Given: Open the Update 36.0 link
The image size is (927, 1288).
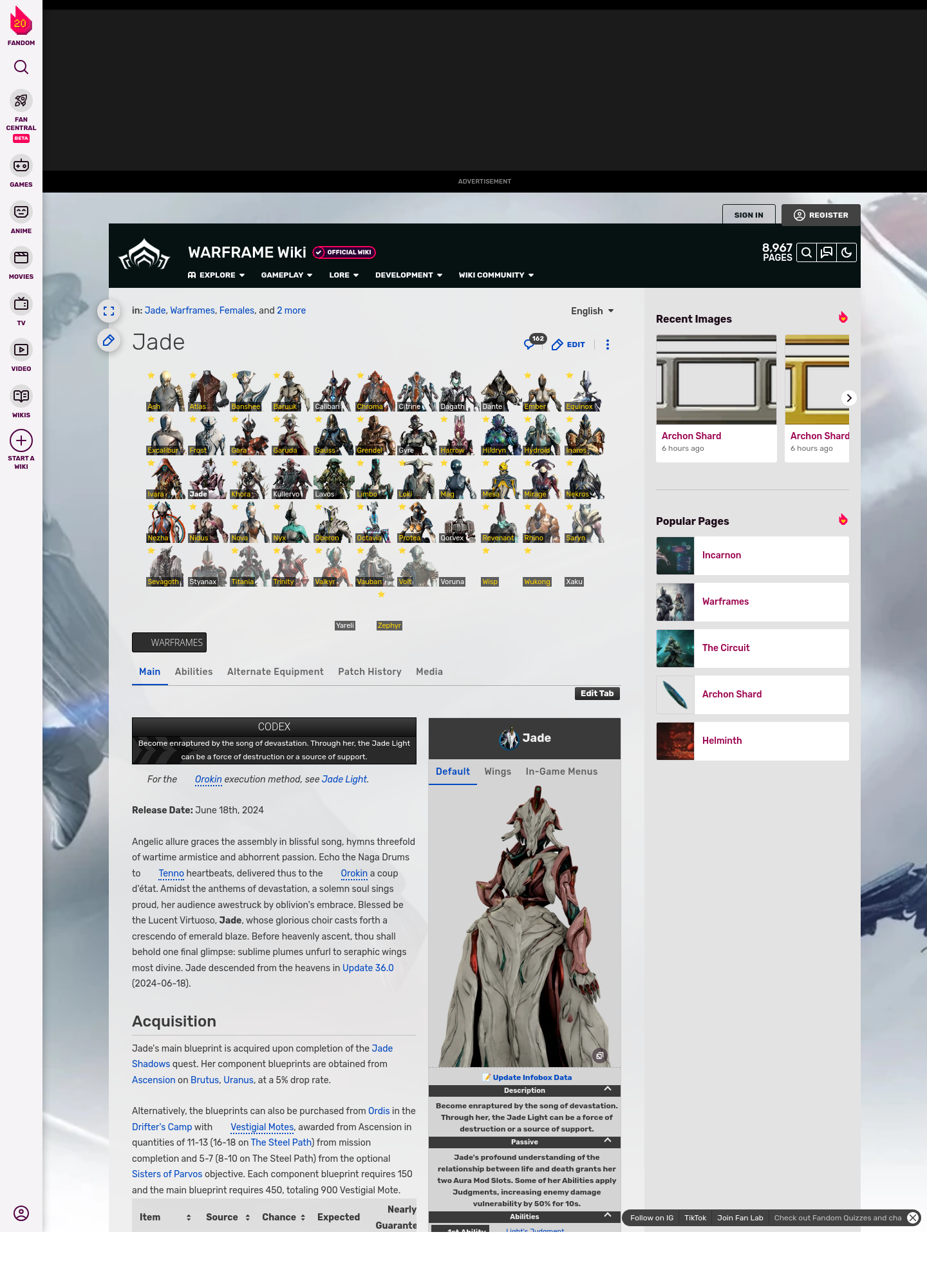Looking at the screenshot, I should click(x=368, y=968).
